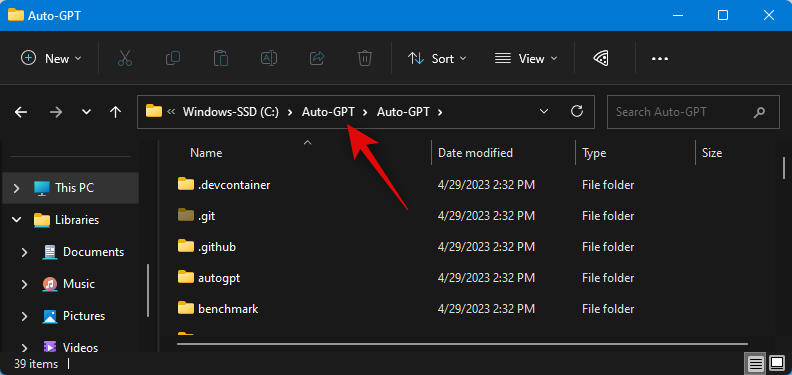Click the file list vertical scrollbar

(784, 168)
